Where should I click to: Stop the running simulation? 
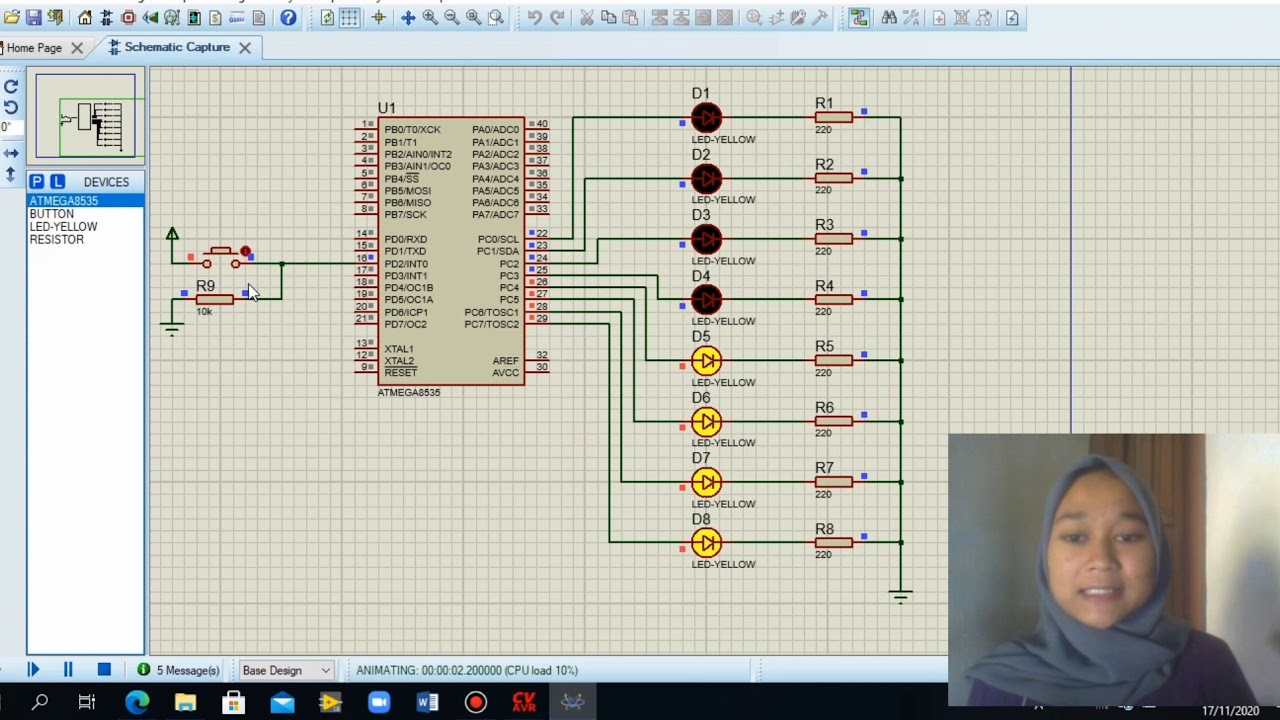click(104, 670)
